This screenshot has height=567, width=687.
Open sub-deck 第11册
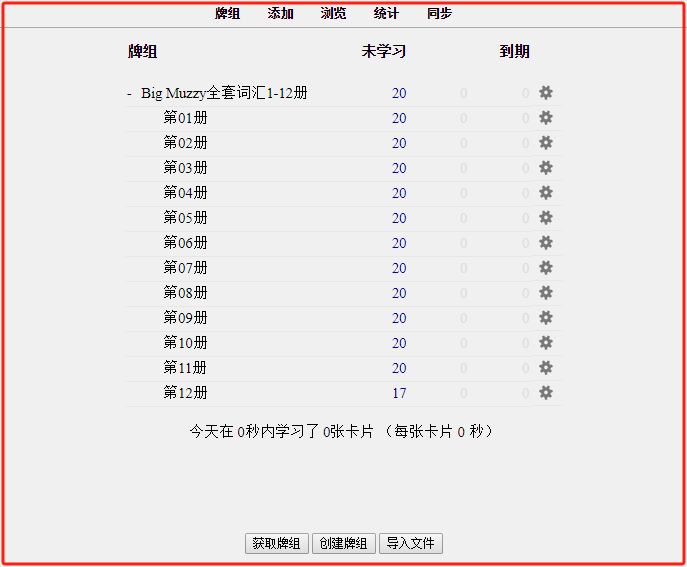(x=185, y=367)
